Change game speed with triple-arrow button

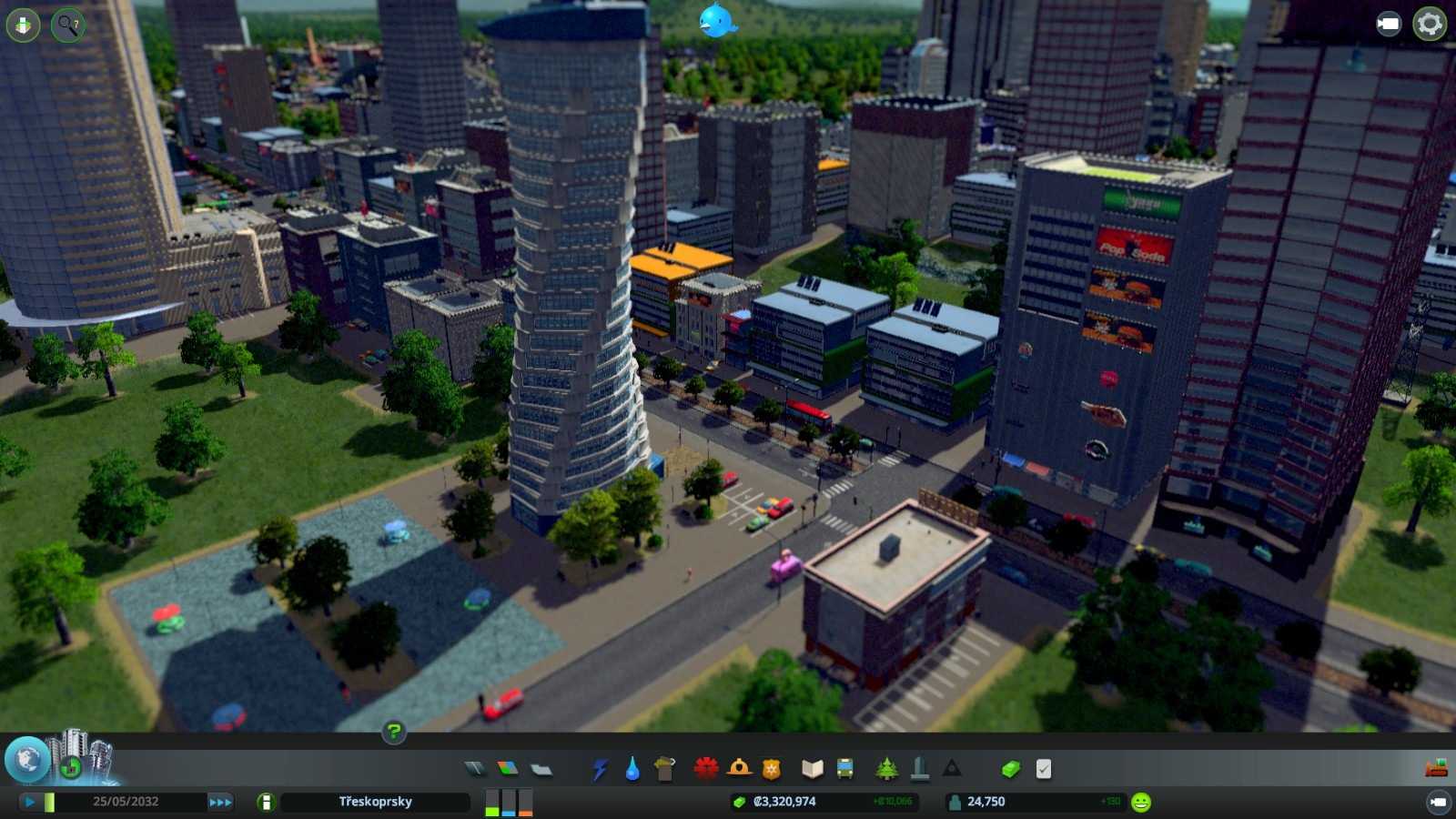(x=220, y=802)
